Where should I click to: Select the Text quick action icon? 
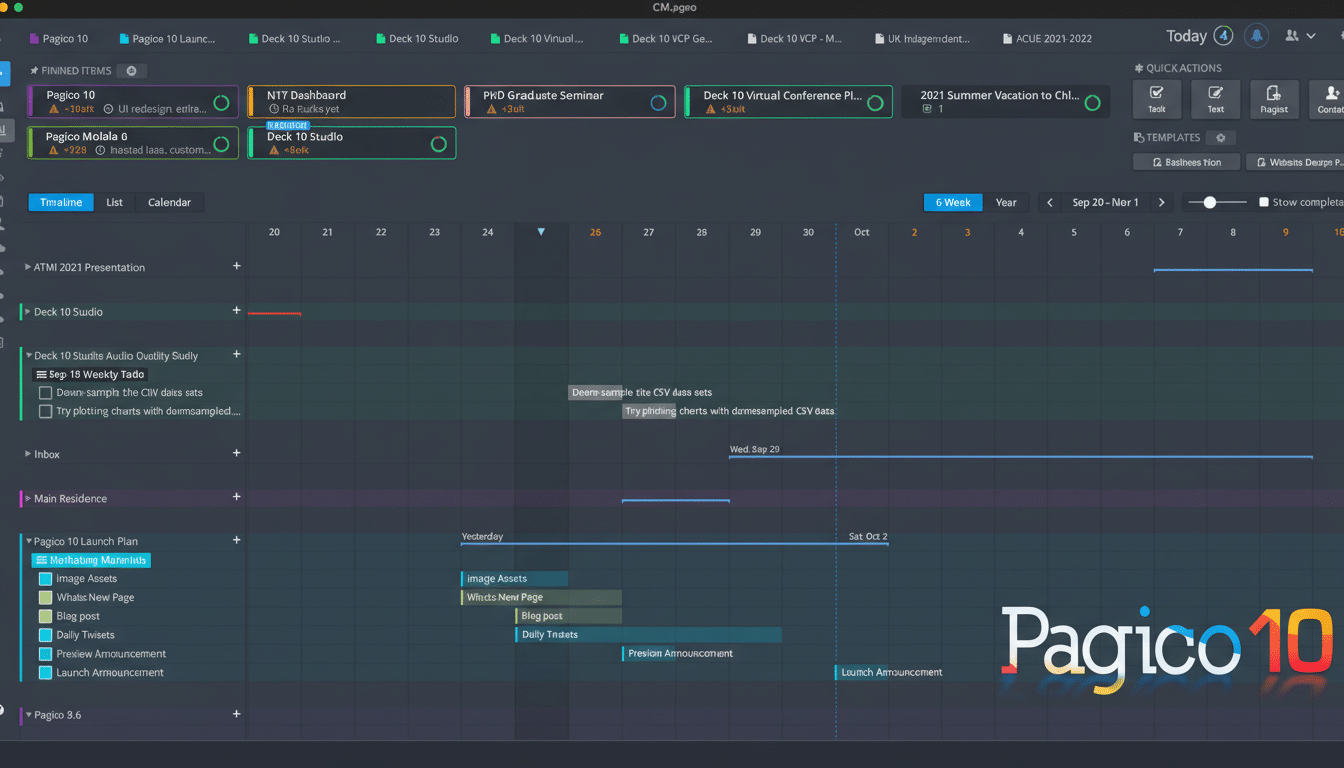click(x=1215, y=99)
